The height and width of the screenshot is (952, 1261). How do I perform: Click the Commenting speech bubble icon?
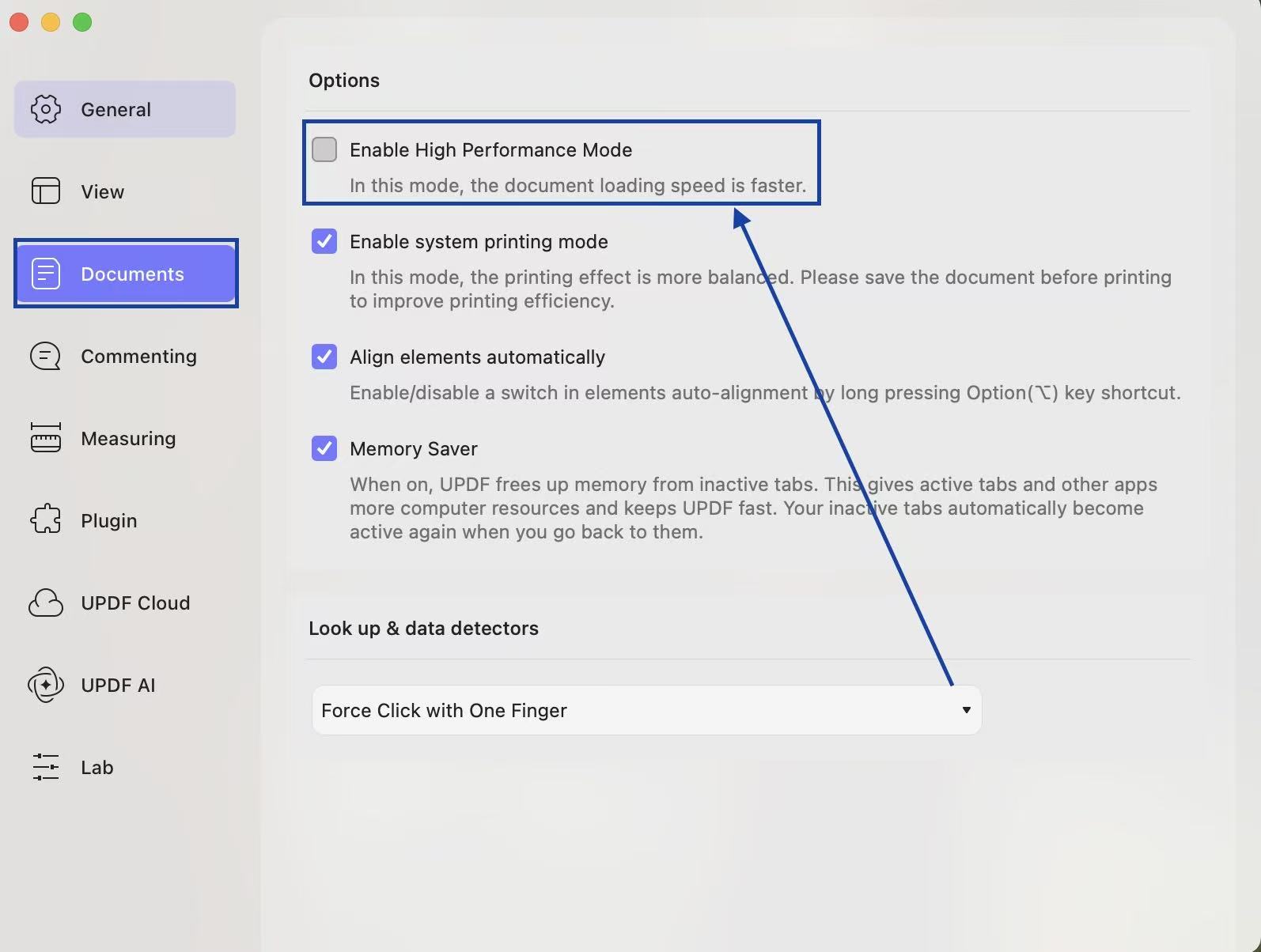tap(46, 357)
